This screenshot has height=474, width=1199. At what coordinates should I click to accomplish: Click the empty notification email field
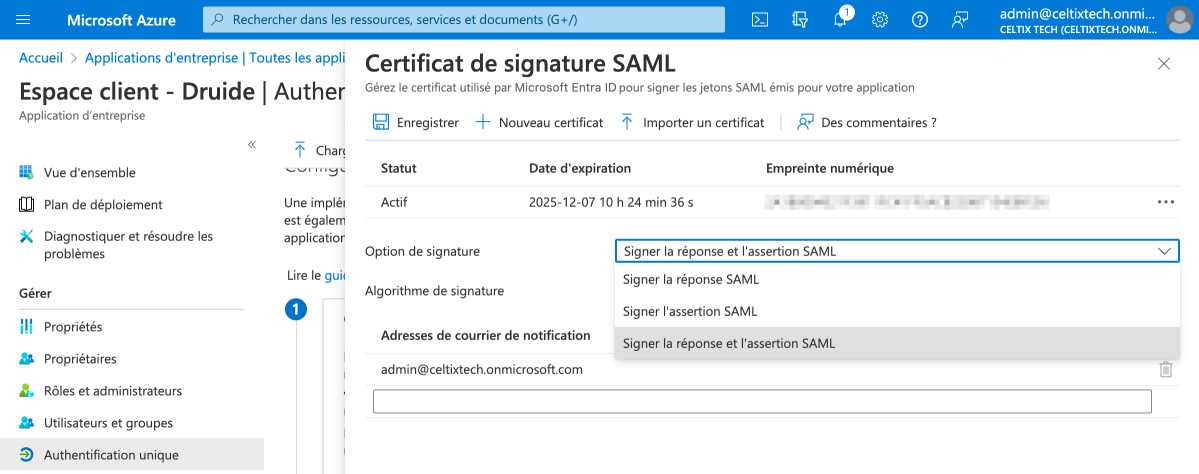tap(762, 402)
